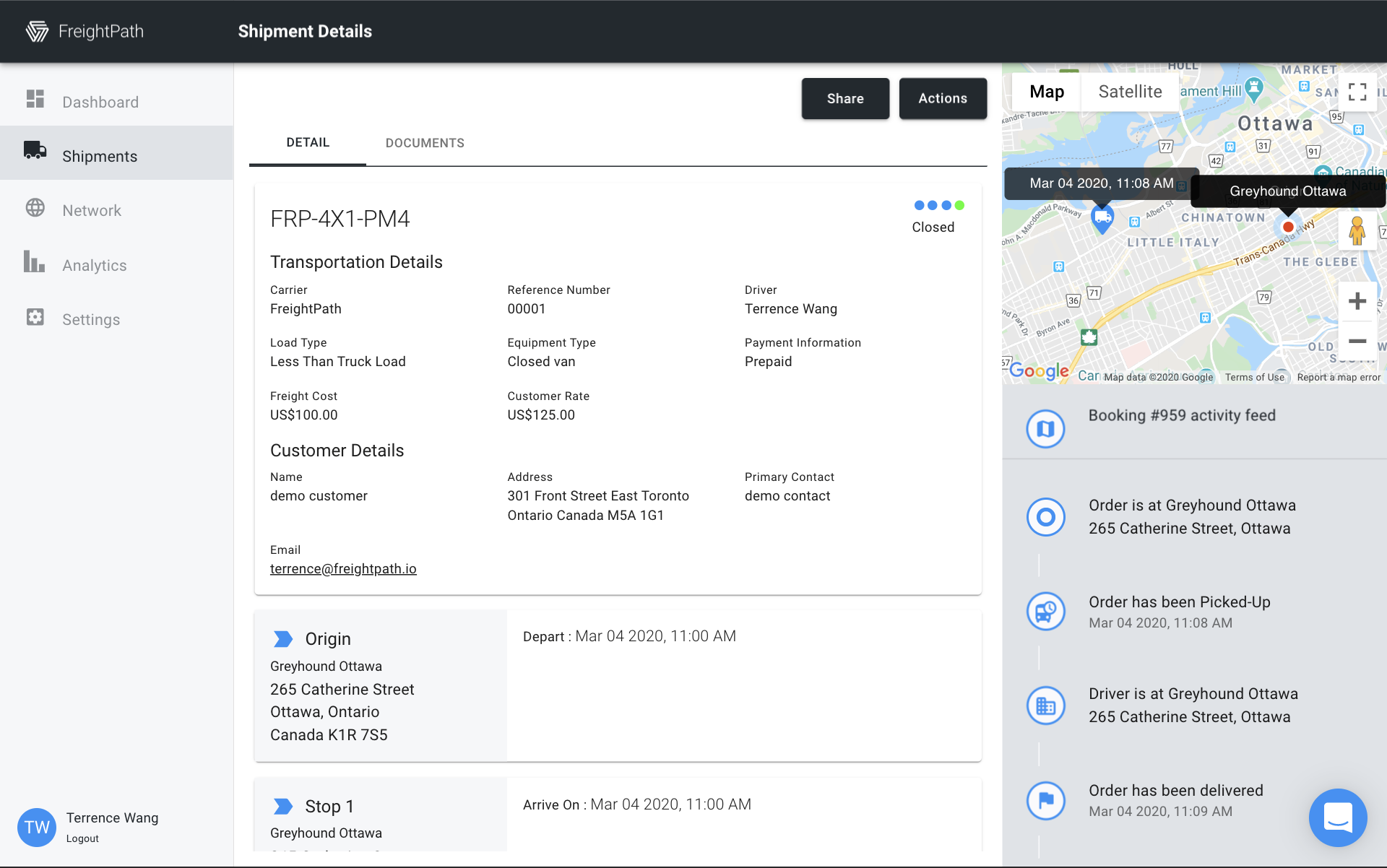Click the red Greyhound Ottawa map pin
Screen dimensions: 1387x868
1288,227
